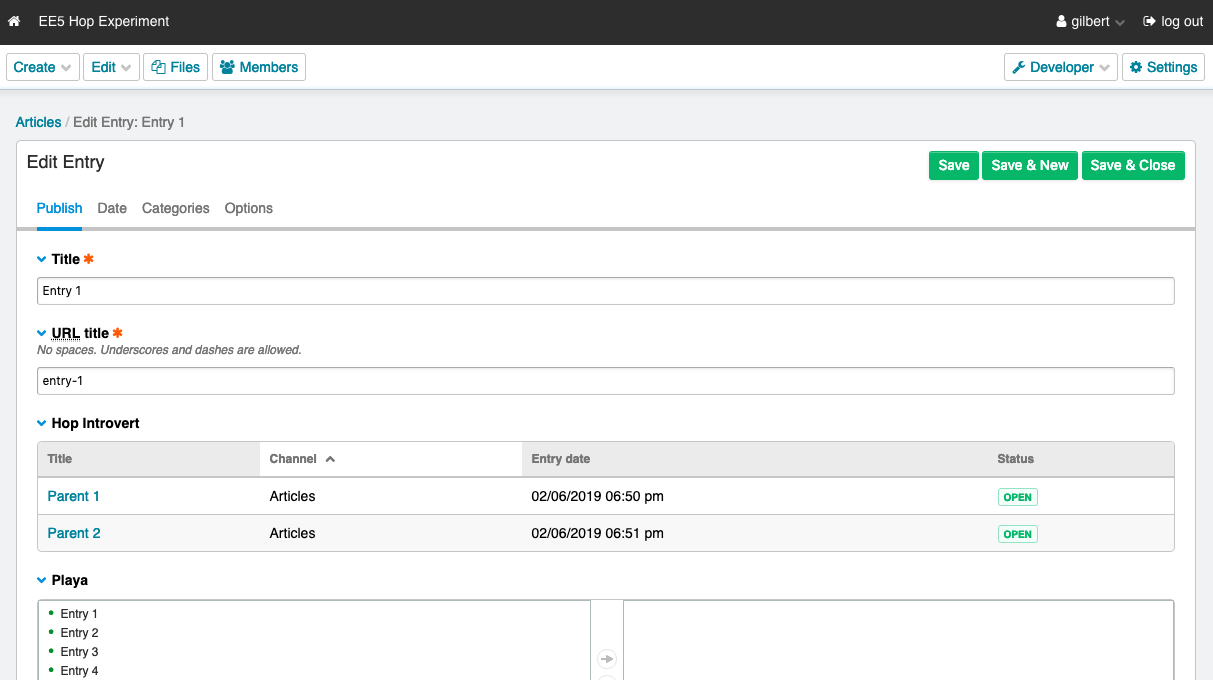Open the Parent 1 entry link
Image resolution: width=1213 pixels, height=680 pixels.
pos(74,496)
